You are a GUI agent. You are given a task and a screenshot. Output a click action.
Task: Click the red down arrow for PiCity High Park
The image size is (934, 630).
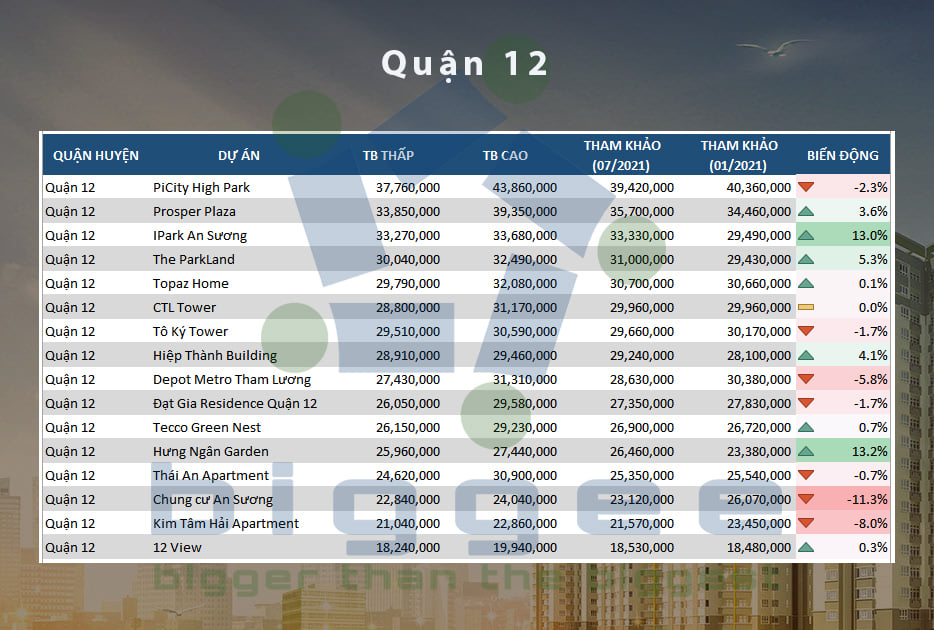point(806,187)
